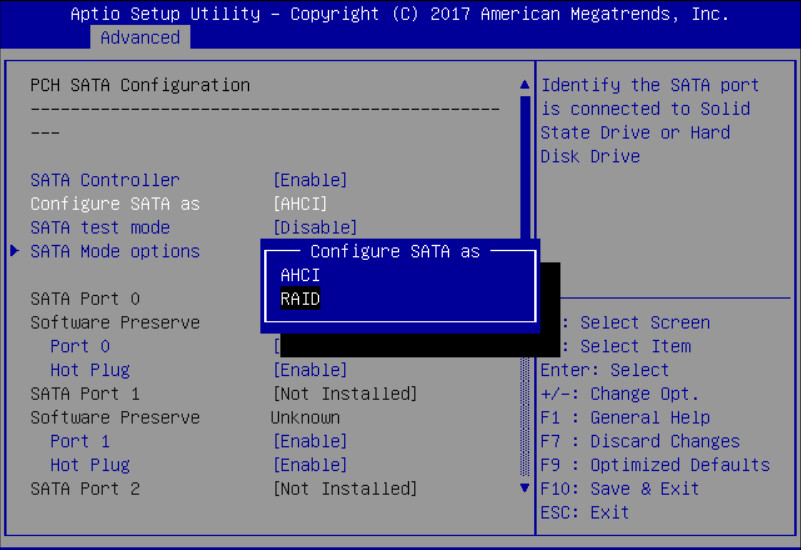Open SATA Controller [Enable] value
The image size is (801, 550).
(310, 180)
